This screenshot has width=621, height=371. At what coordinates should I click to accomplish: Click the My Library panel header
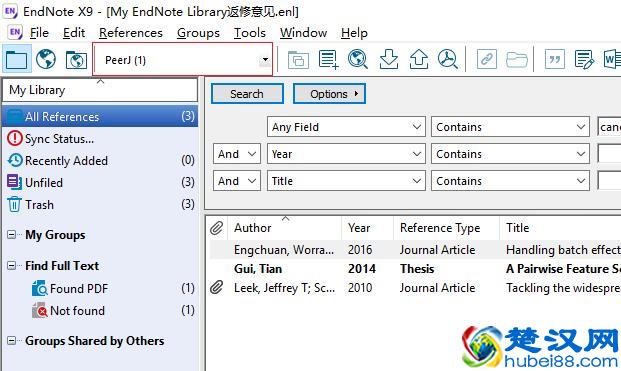click(x=100, y=90)
